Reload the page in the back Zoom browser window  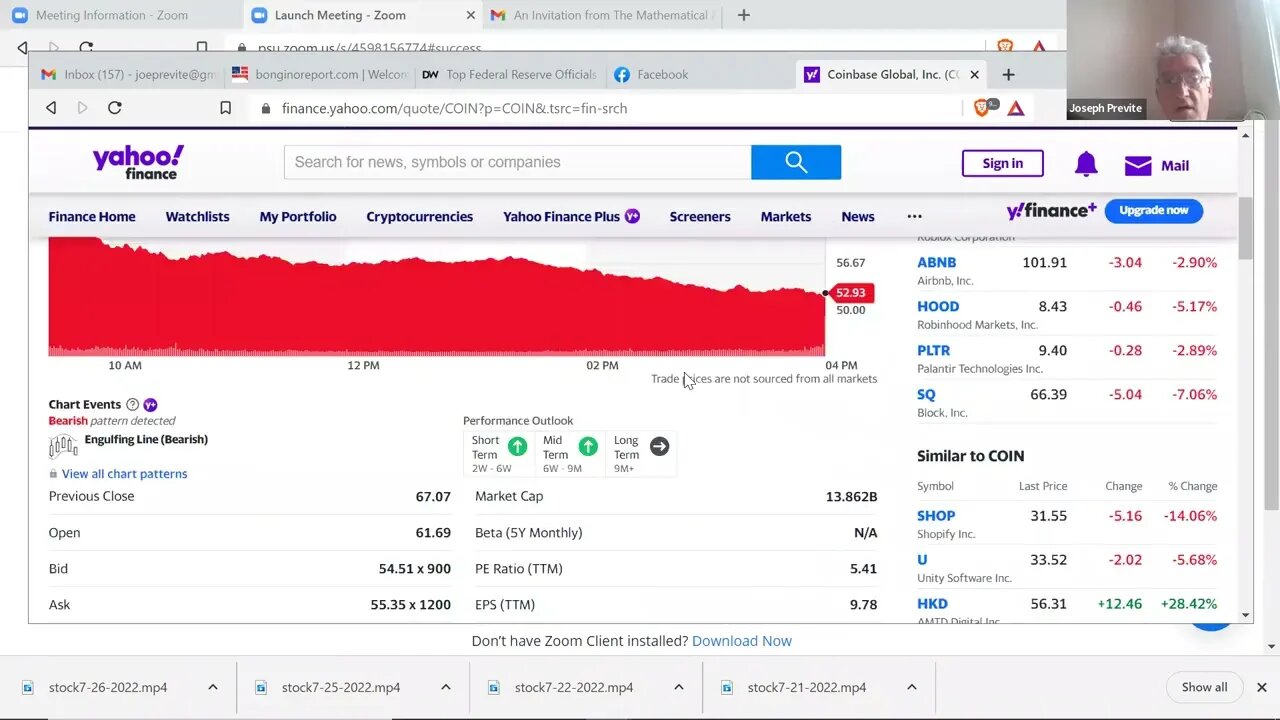point(86,47)
